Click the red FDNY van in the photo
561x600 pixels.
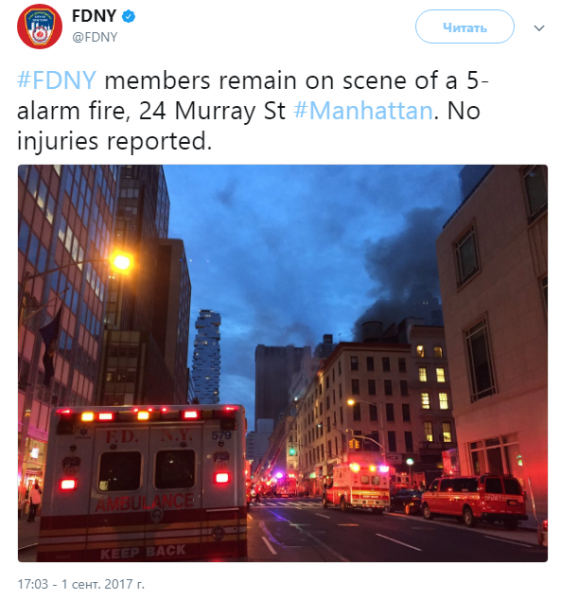click(474, 499)
